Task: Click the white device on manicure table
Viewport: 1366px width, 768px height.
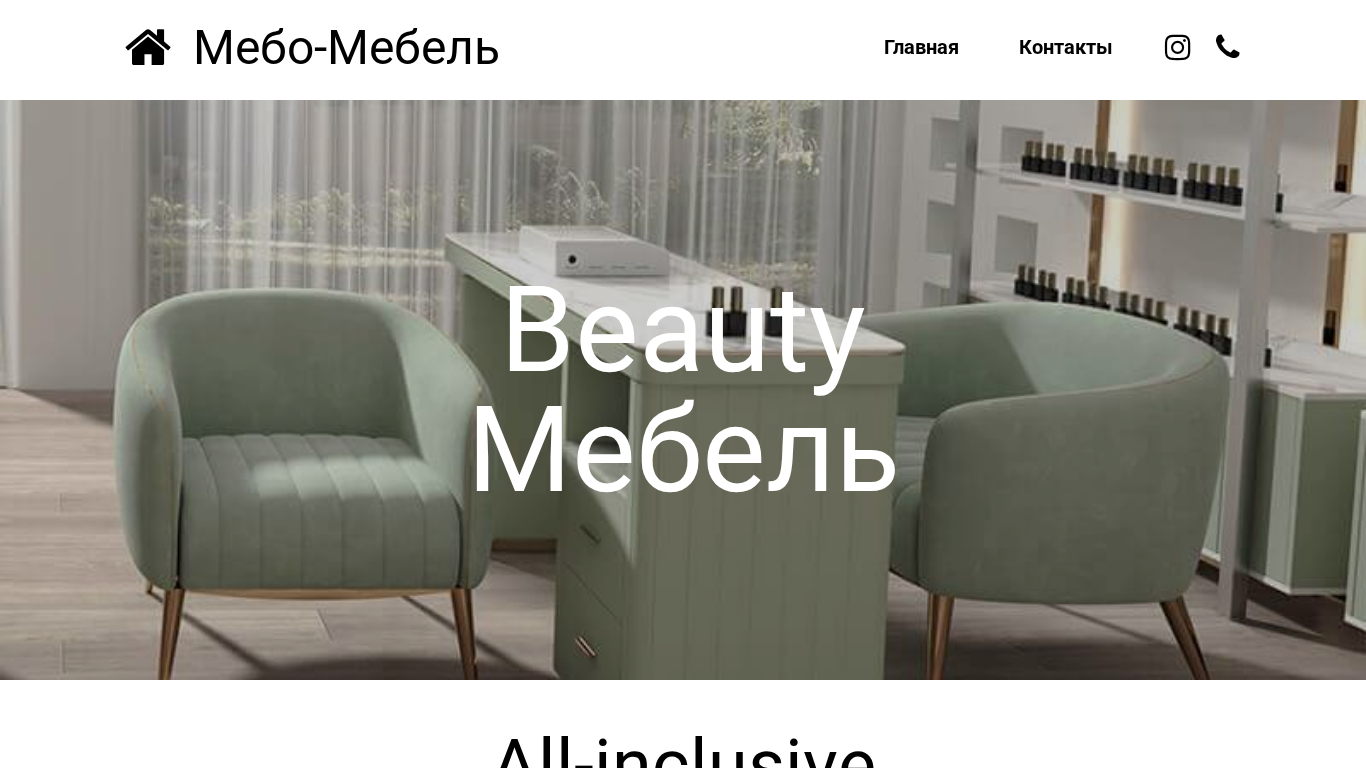Action: (594, 250)
